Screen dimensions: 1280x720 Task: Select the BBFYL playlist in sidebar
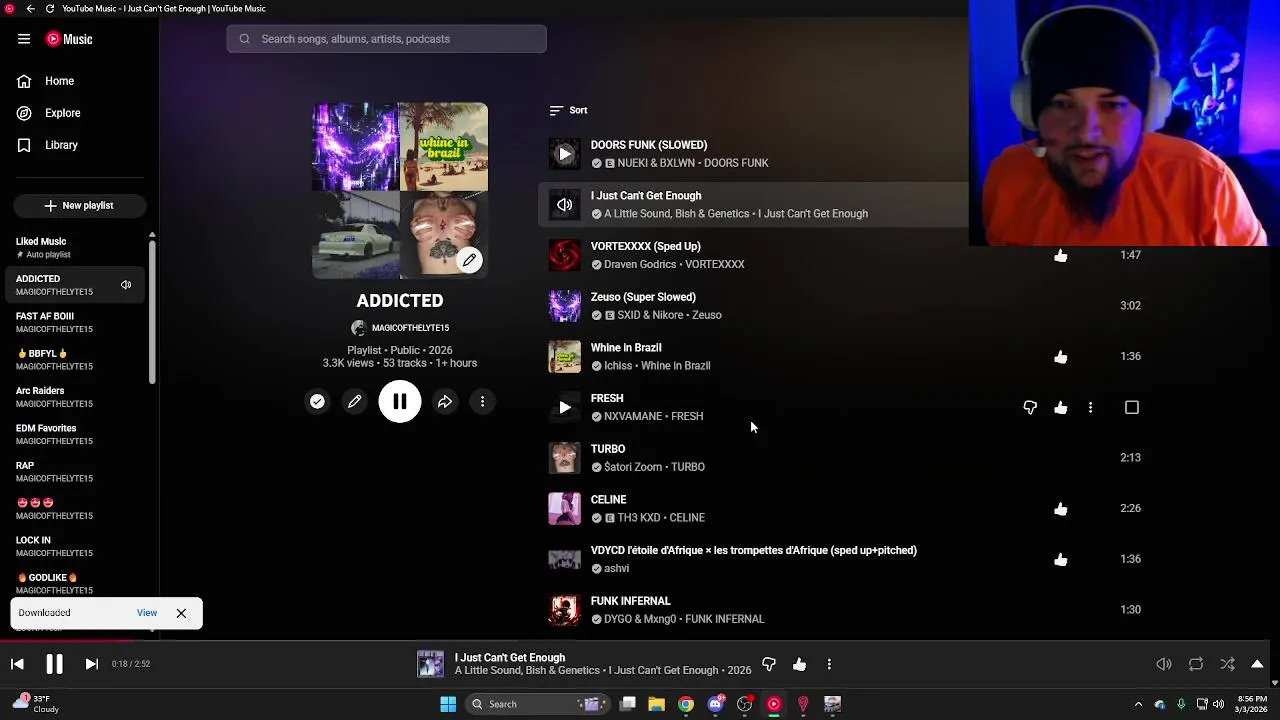(75, 359)
